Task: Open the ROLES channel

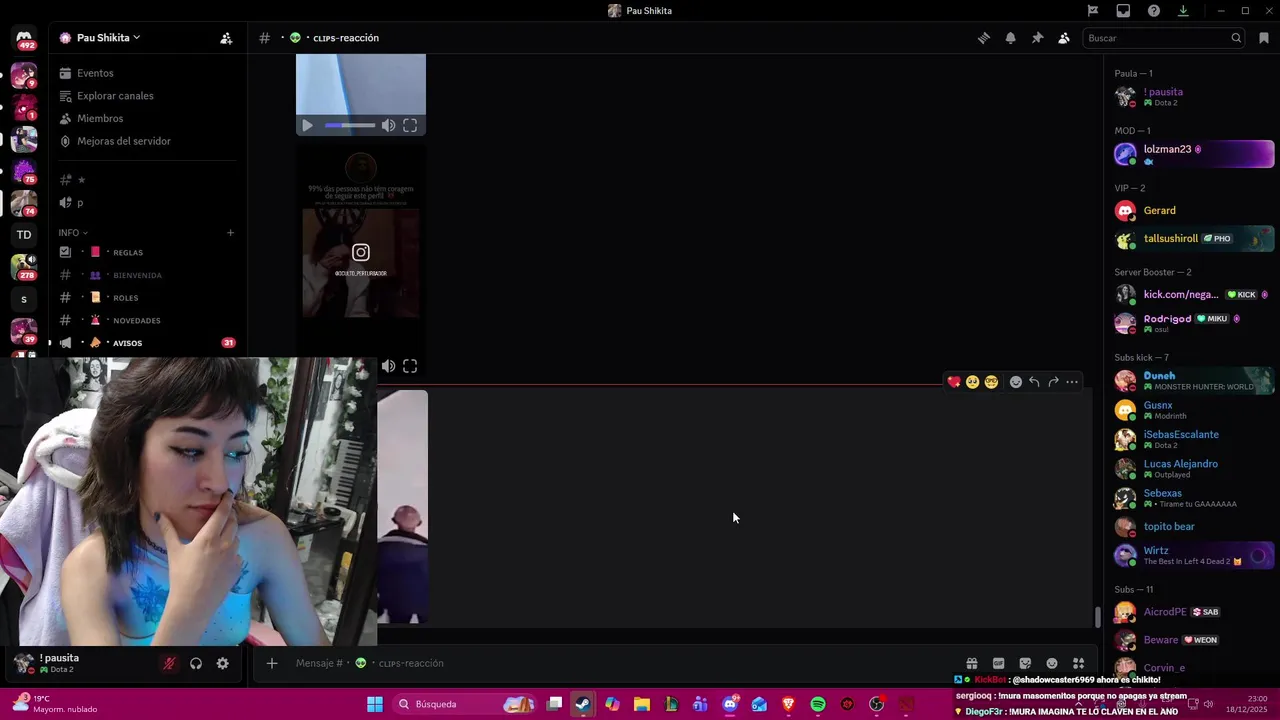Action: tap(148, 298)
